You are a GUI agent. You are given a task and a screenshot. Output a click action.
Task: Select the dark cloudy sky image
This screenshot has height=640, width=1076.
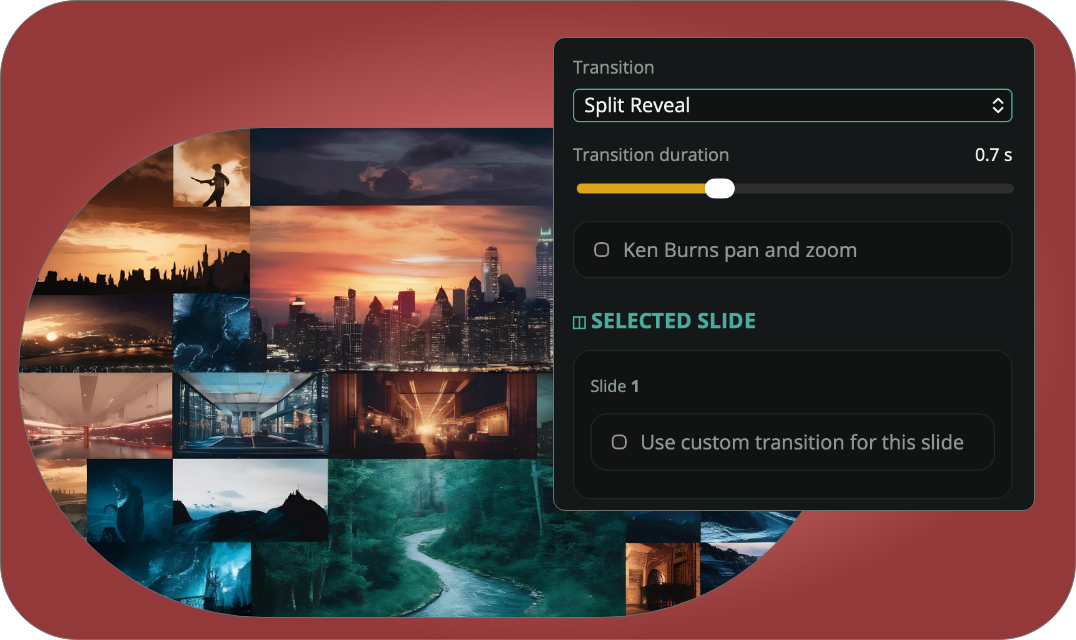[401, 167]
